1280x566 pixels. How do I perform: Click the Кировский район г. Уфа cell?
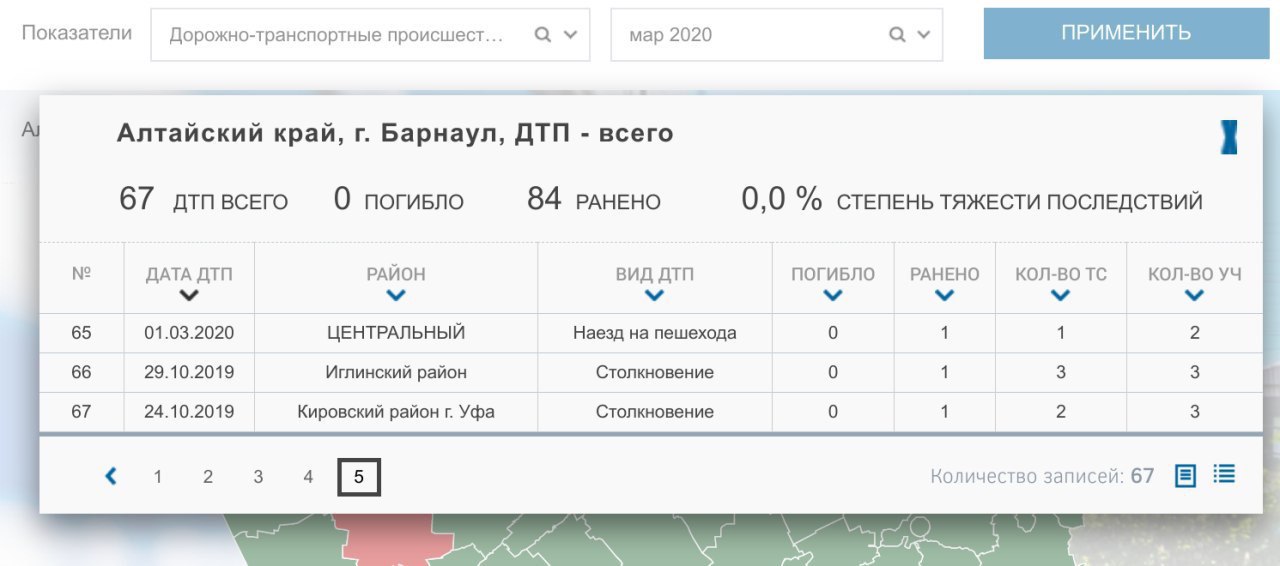tap(396, 412)
